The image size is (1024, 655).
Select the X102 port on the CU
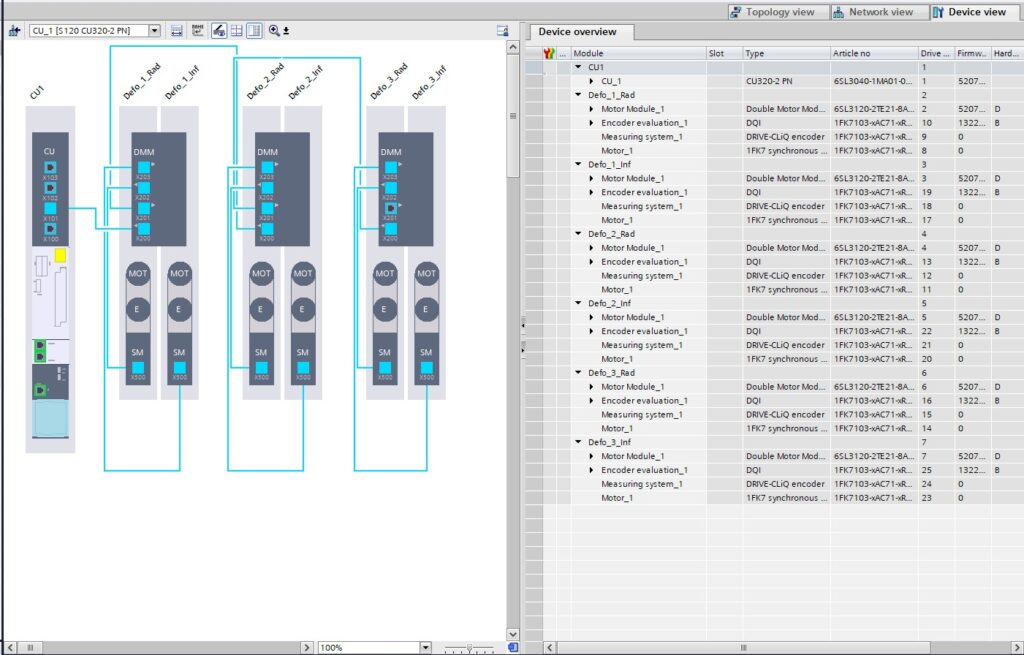tap(50, 187)
